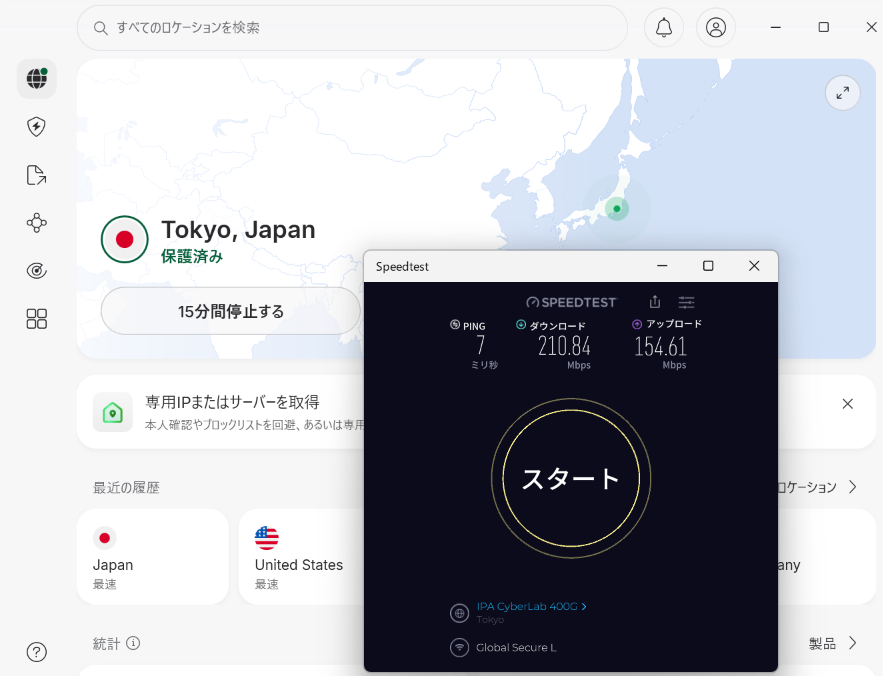
Task: Connect to the United States recent card
Action: pos(301,557)
